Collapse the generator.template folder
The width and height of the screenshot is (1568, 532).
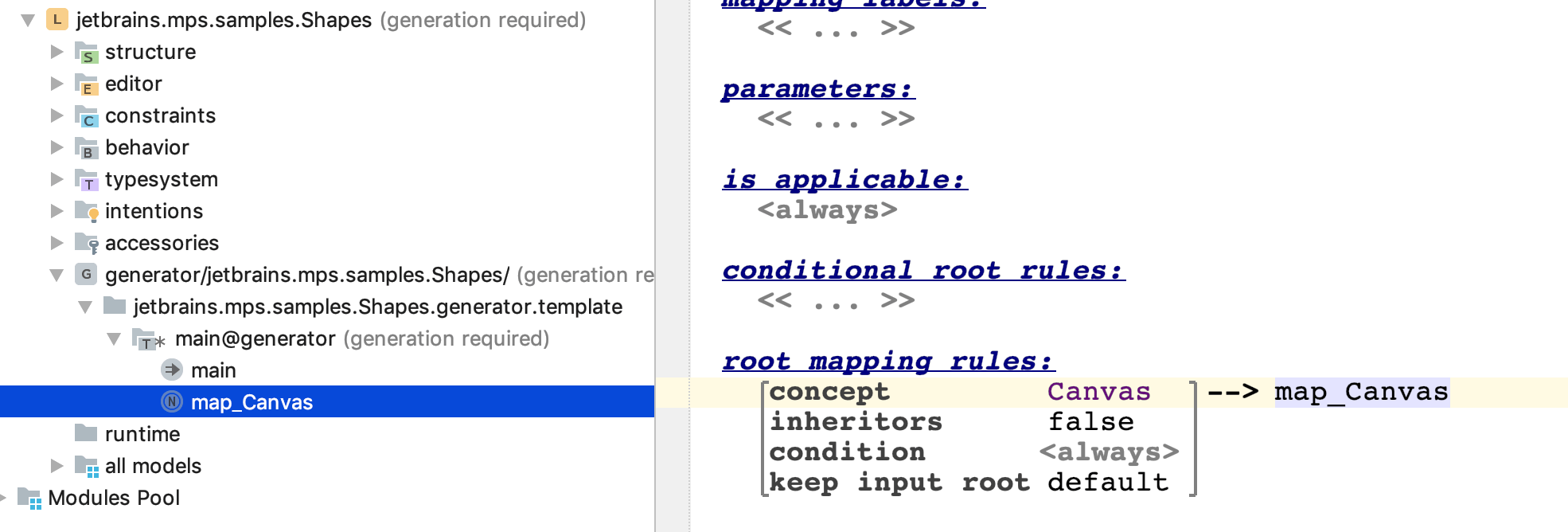click(x=85, y=307)
